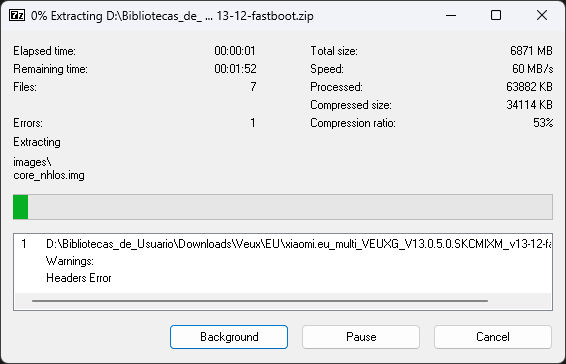The height and width of the screenshot is (364, 566).
Task: Send extraction to Background
Action: 229,337
